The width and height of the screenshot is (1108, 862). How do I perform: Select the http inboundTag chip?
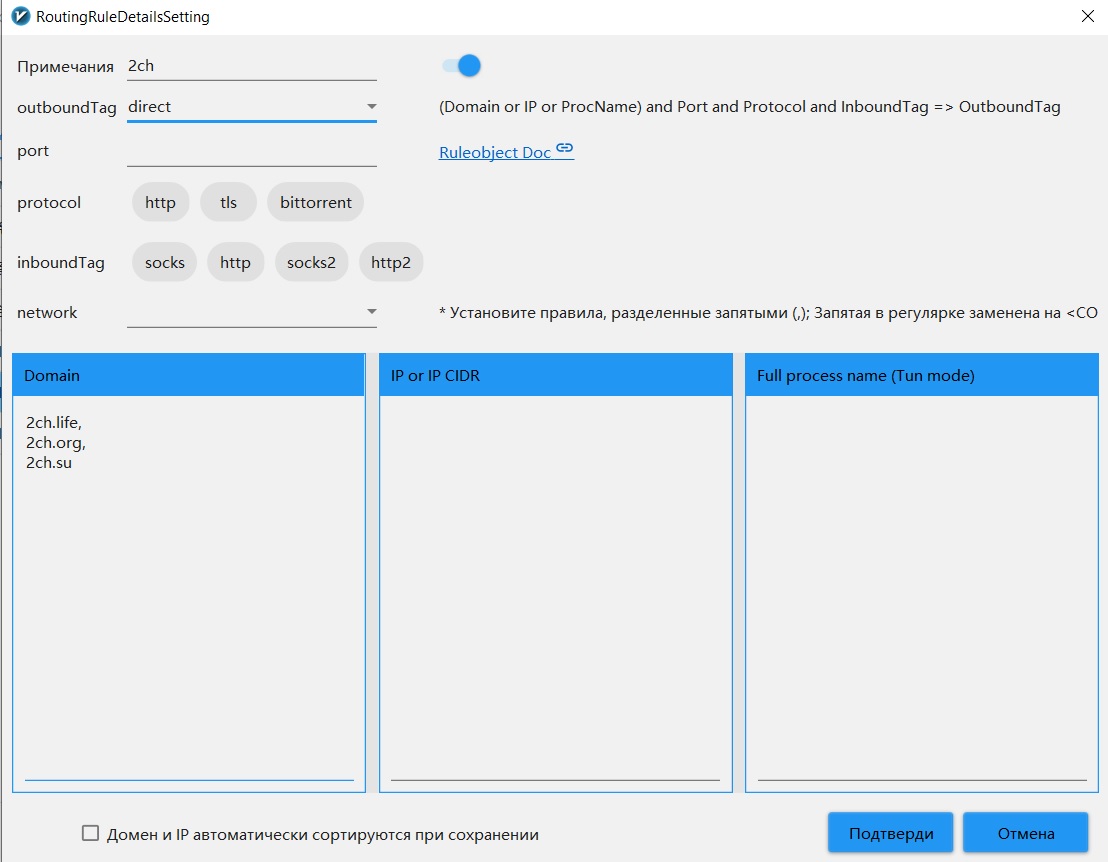tap(235, 262)
